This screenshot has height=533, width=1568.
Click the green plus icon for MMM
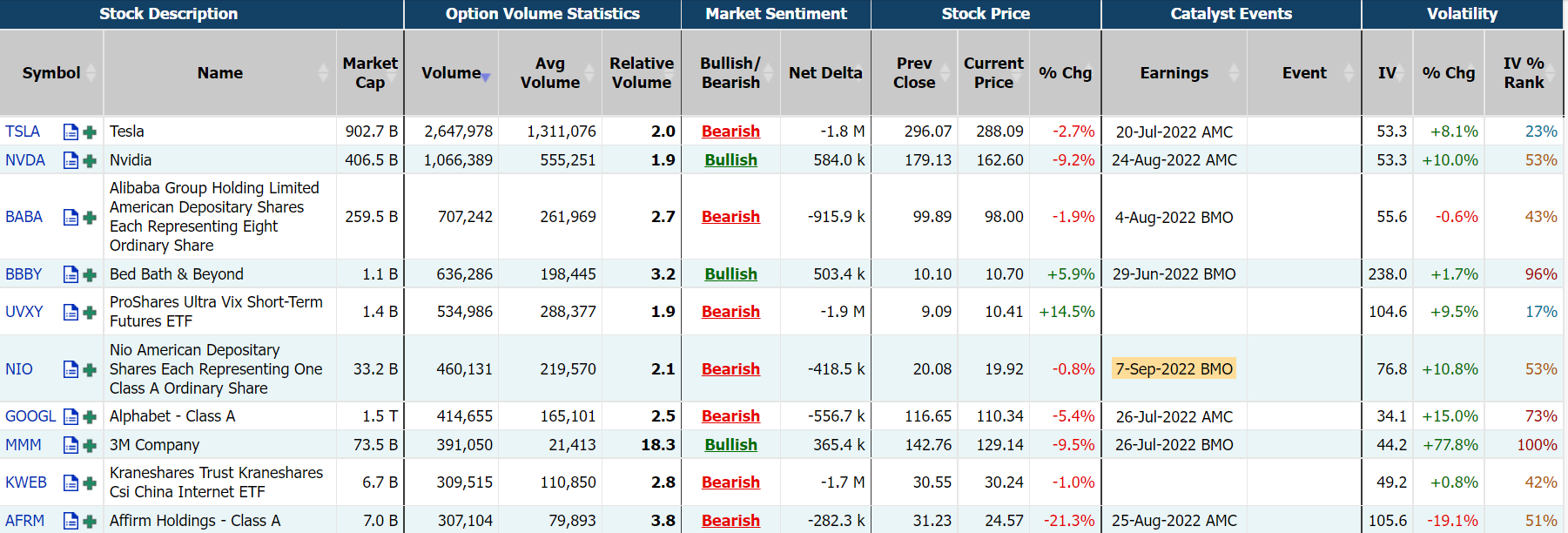(89, 446)
